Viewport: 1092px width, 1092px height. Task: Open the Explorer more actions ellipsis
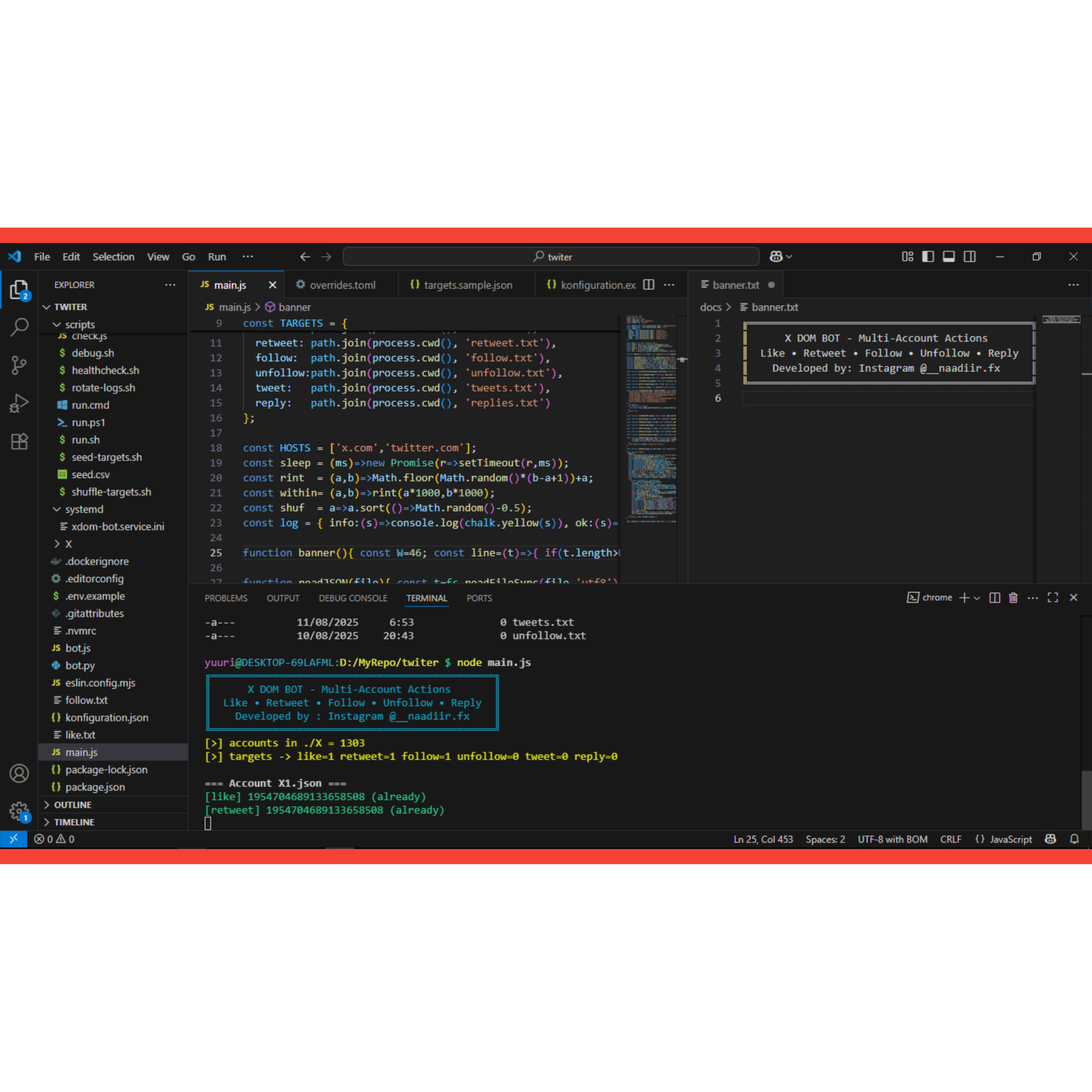170,285
